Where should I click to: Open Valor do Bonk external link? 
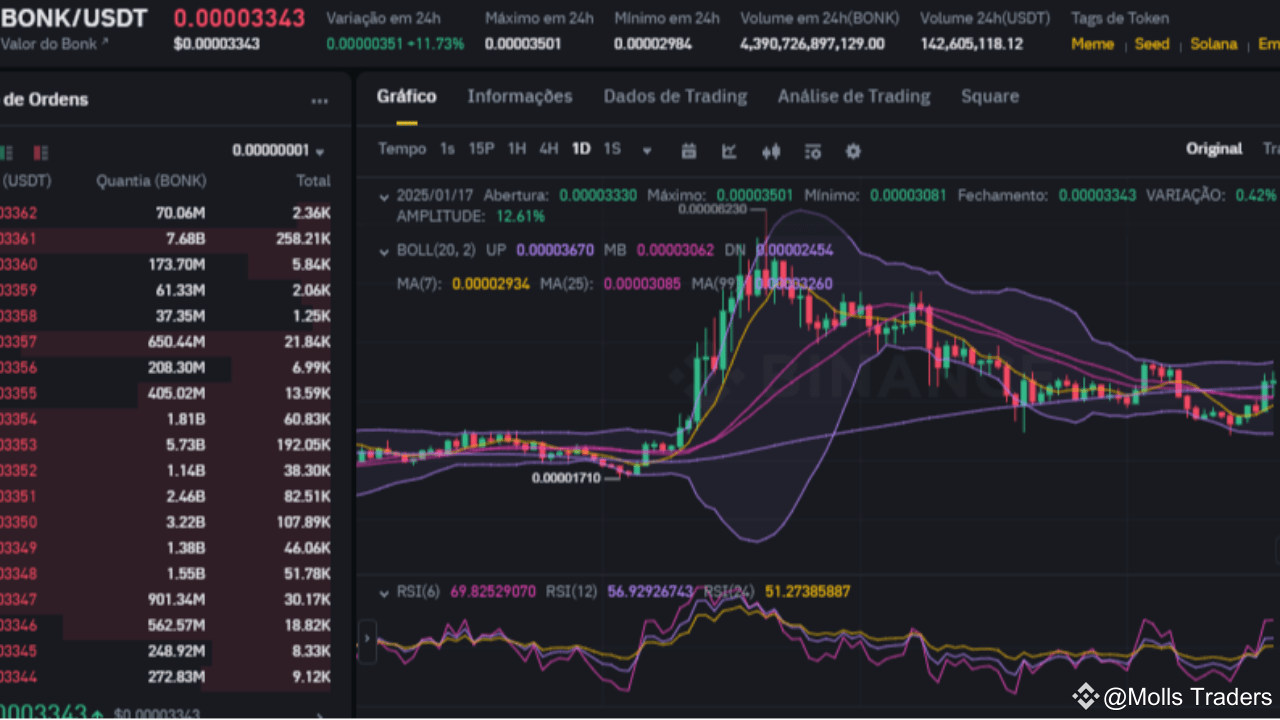pos(55,43)
